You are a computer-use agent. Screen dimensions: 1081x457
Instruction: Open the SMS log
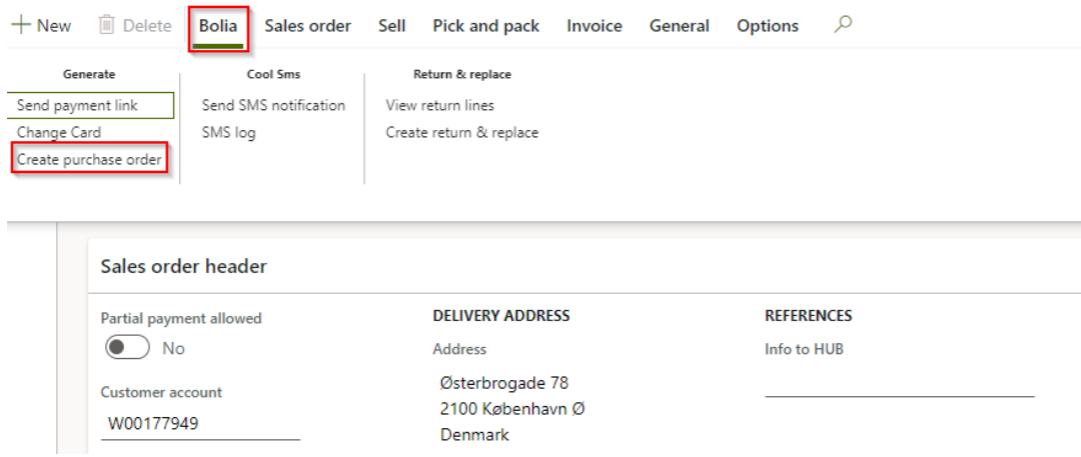[228, 132]
